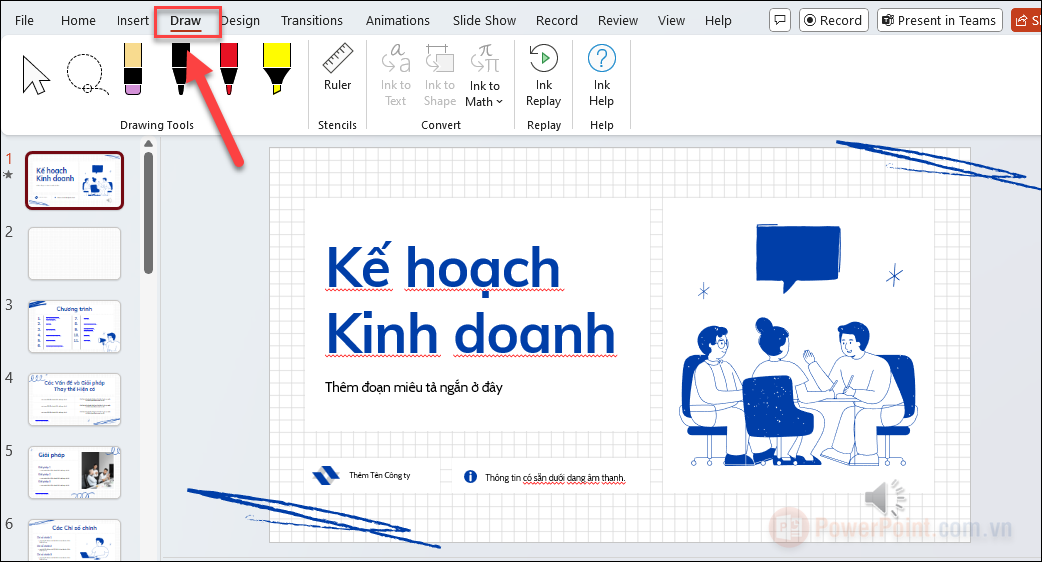Click the company logo icon on slide
Image resolution: width=1042 pixels, height=562 pixels.
[326, 476]
